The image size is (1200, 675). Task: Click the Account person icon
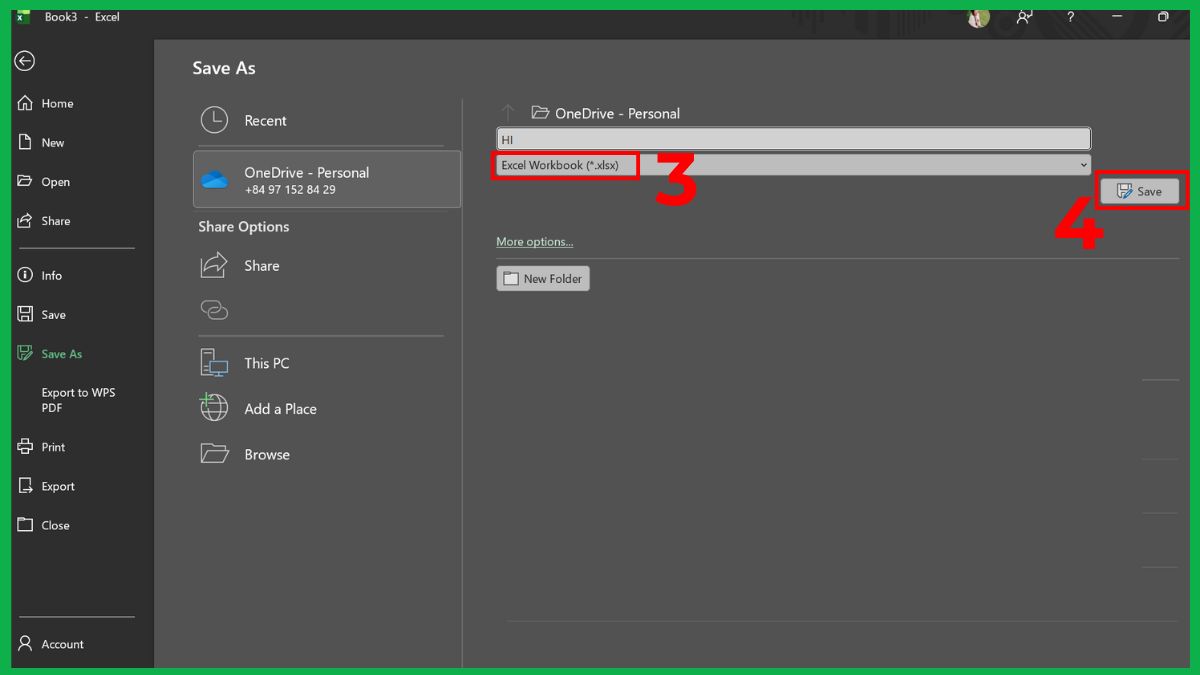coord(26,644)
